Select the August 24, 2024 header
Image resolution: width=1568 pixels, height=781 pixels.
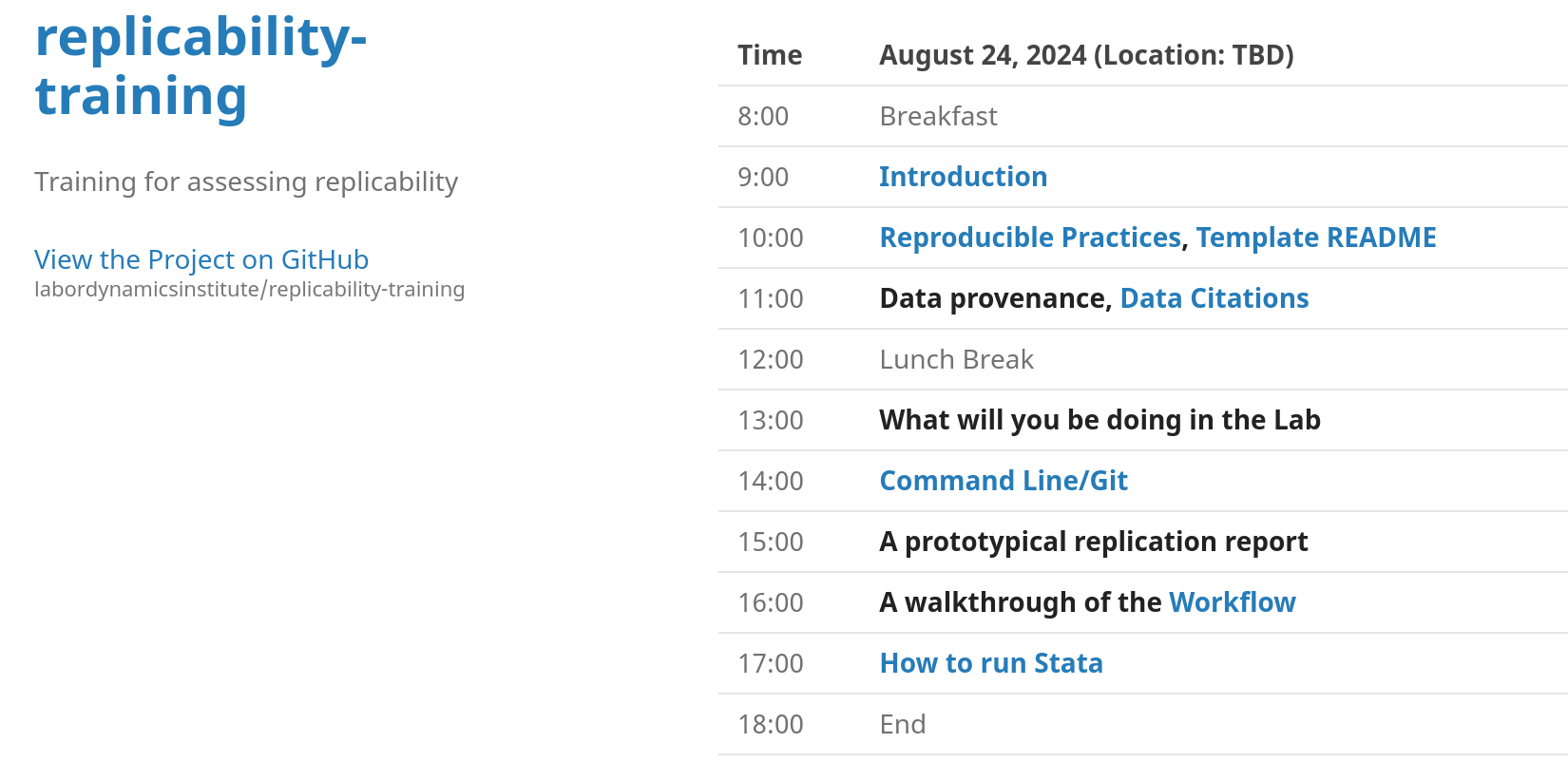[1085, 55]
